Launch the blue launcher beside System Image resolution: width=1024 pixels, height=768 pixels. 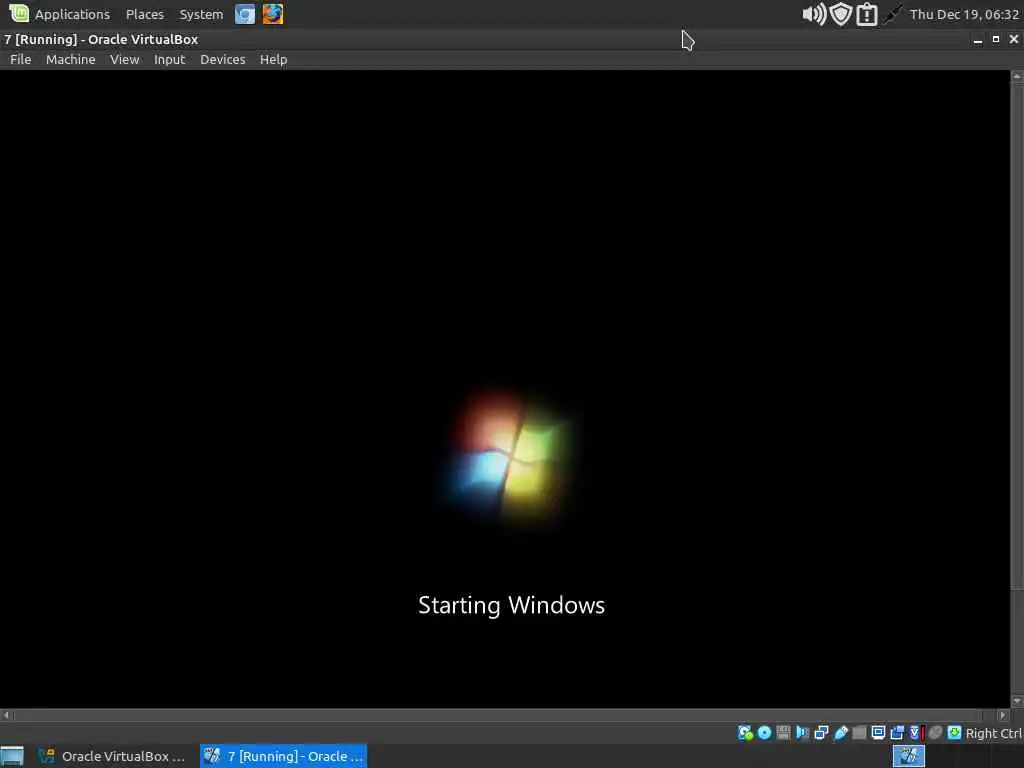[245, 14]
